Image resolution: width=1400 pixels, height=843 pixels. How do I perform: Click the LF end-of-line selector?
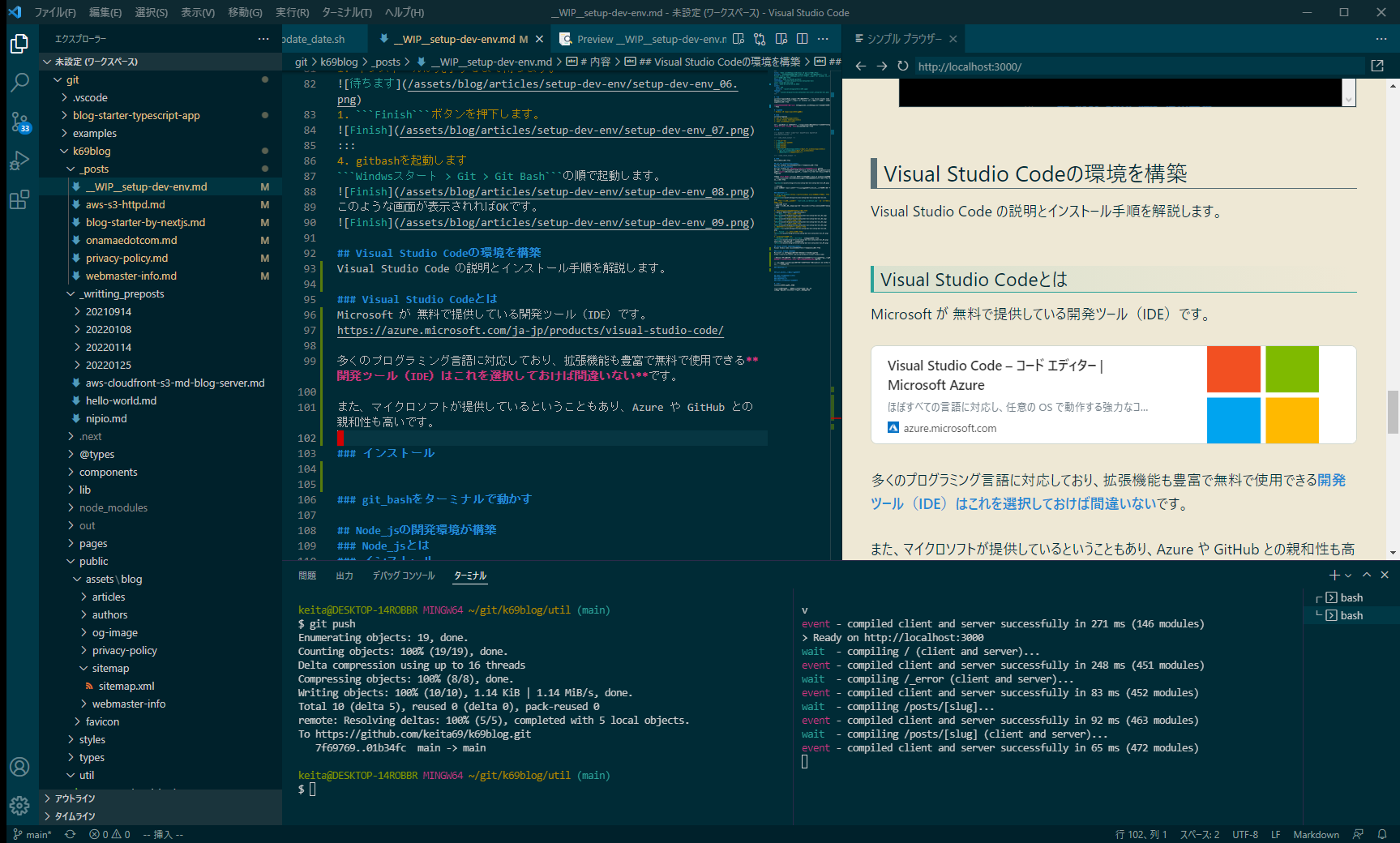click(1275, 834)
